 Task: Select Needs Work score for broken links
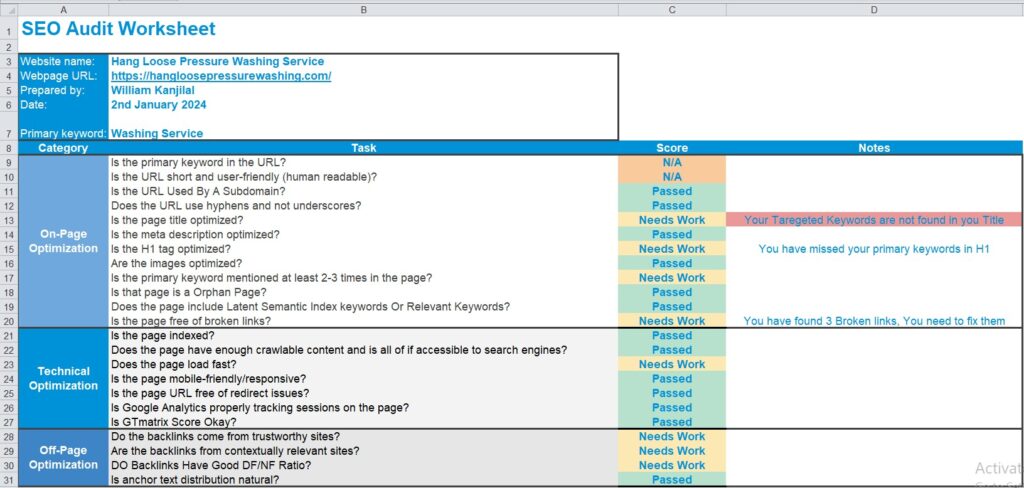[x=672, y=321]
